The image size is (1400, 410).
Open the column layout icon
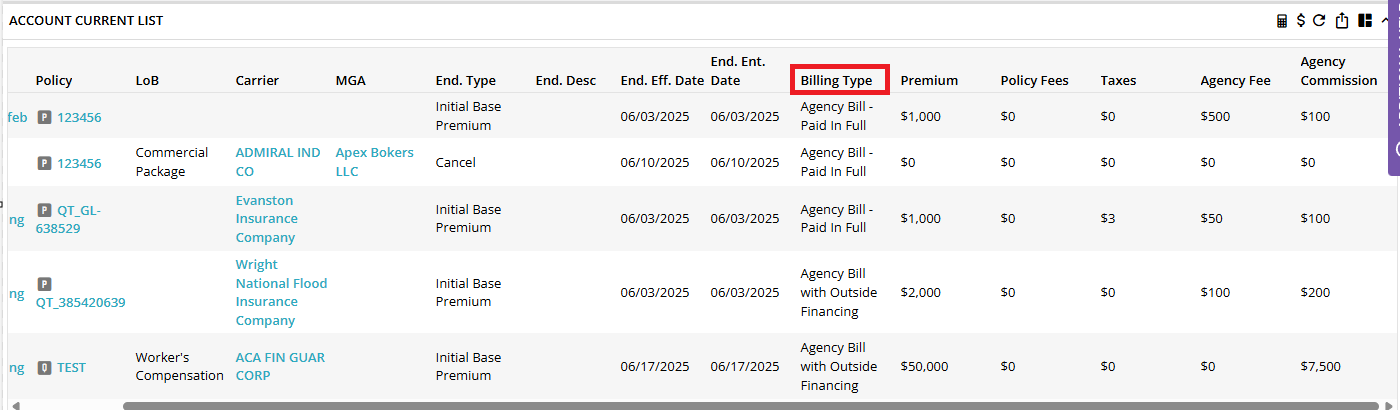coord(1365,21)
